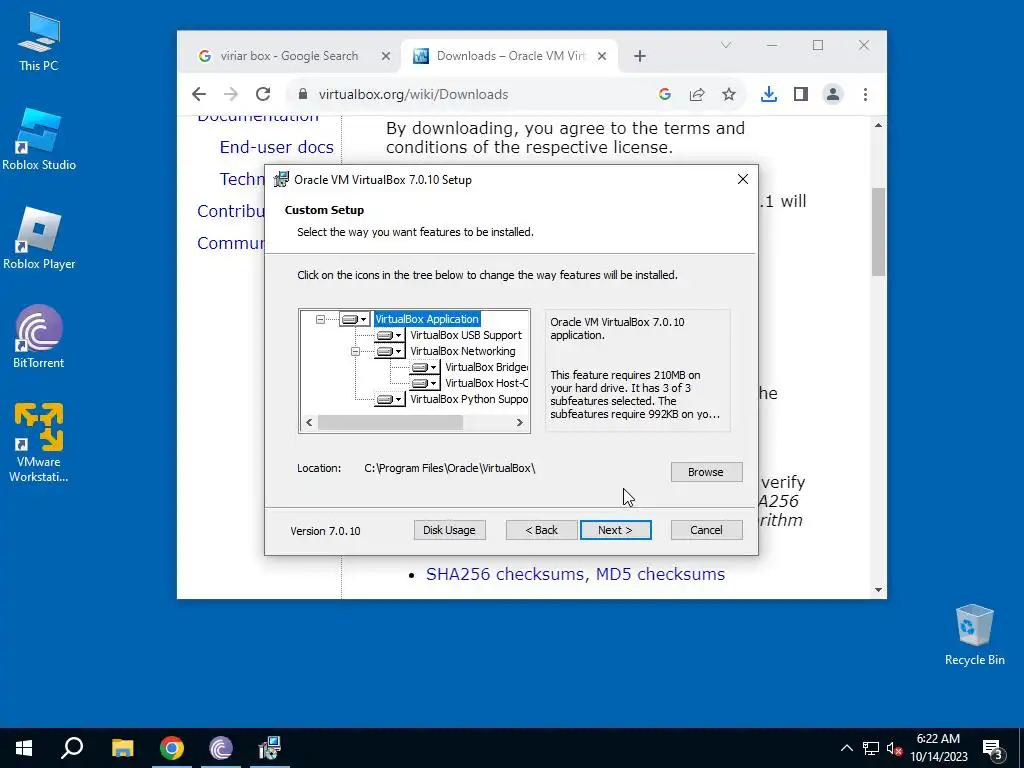The image size is (1024, 768).
Task: Proceed with the Next > button
Action: click(615, 530)
